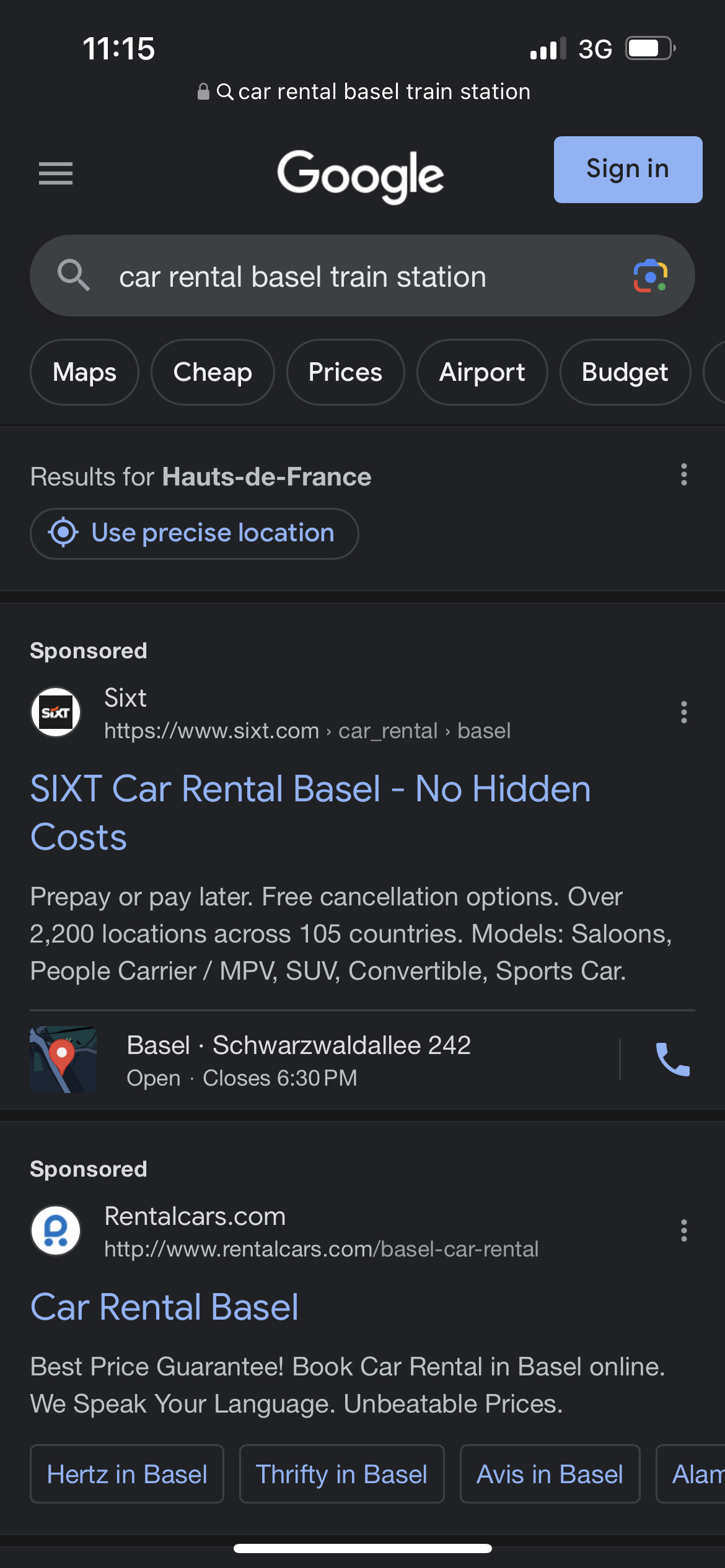Tap the magnifier icon in search box

click(74, 276)
